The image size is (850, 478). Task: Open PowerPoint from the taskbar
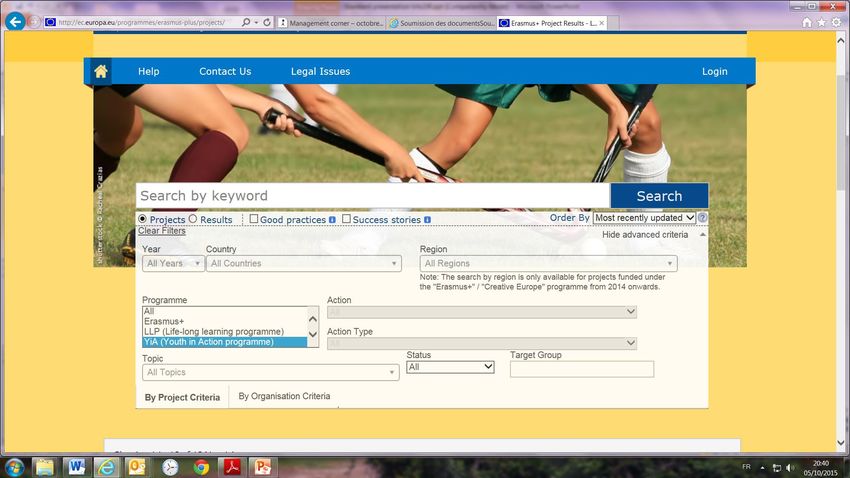click(x=263, y=467)
